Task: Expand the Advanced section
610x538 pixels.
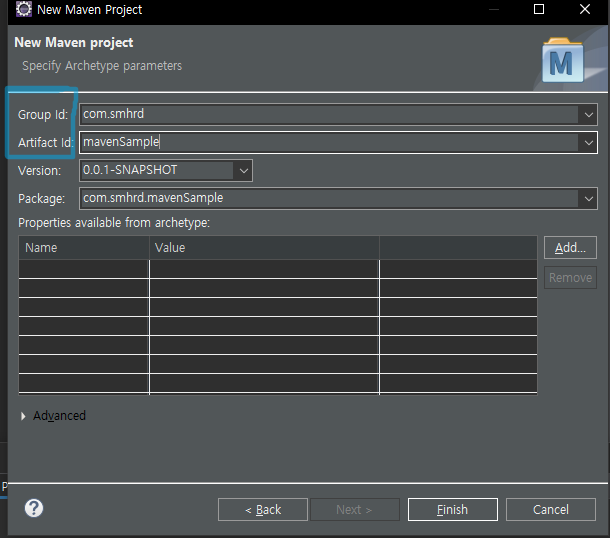Action: point(23,416)
